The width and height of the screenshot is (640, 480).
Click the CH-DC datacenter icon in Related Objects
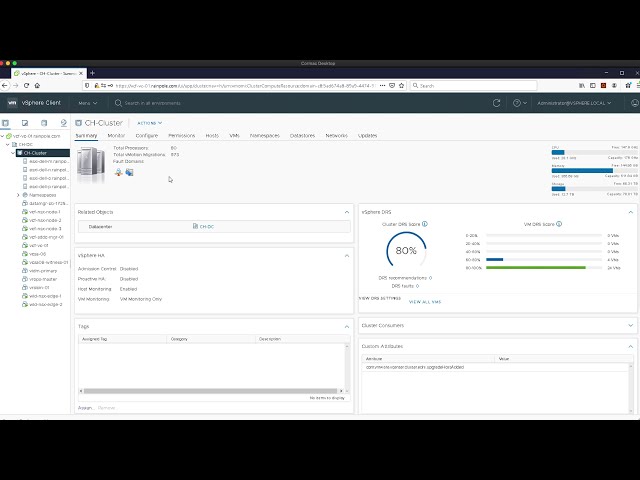[x=196, y=227]
